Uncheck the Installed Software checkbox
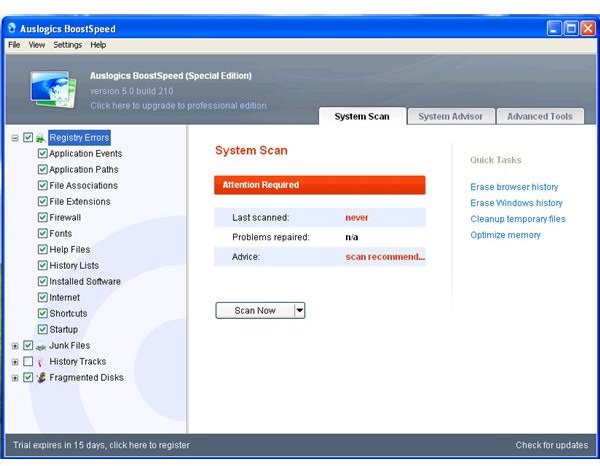This screenshot has height=466, width=600. coord(42,282)
